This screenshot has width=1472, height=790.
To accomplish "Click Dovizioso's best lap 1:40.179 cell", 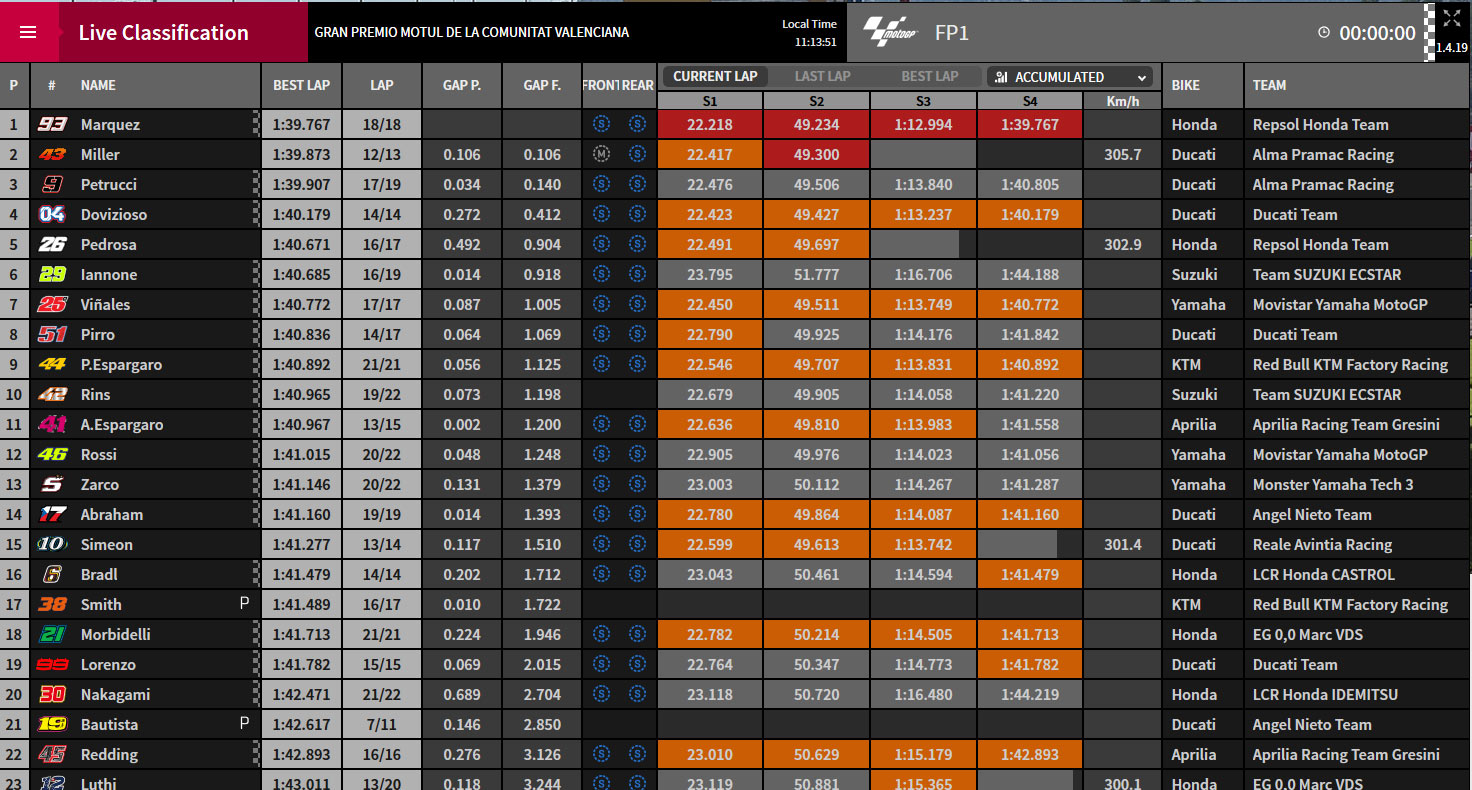I will (301, 214).
